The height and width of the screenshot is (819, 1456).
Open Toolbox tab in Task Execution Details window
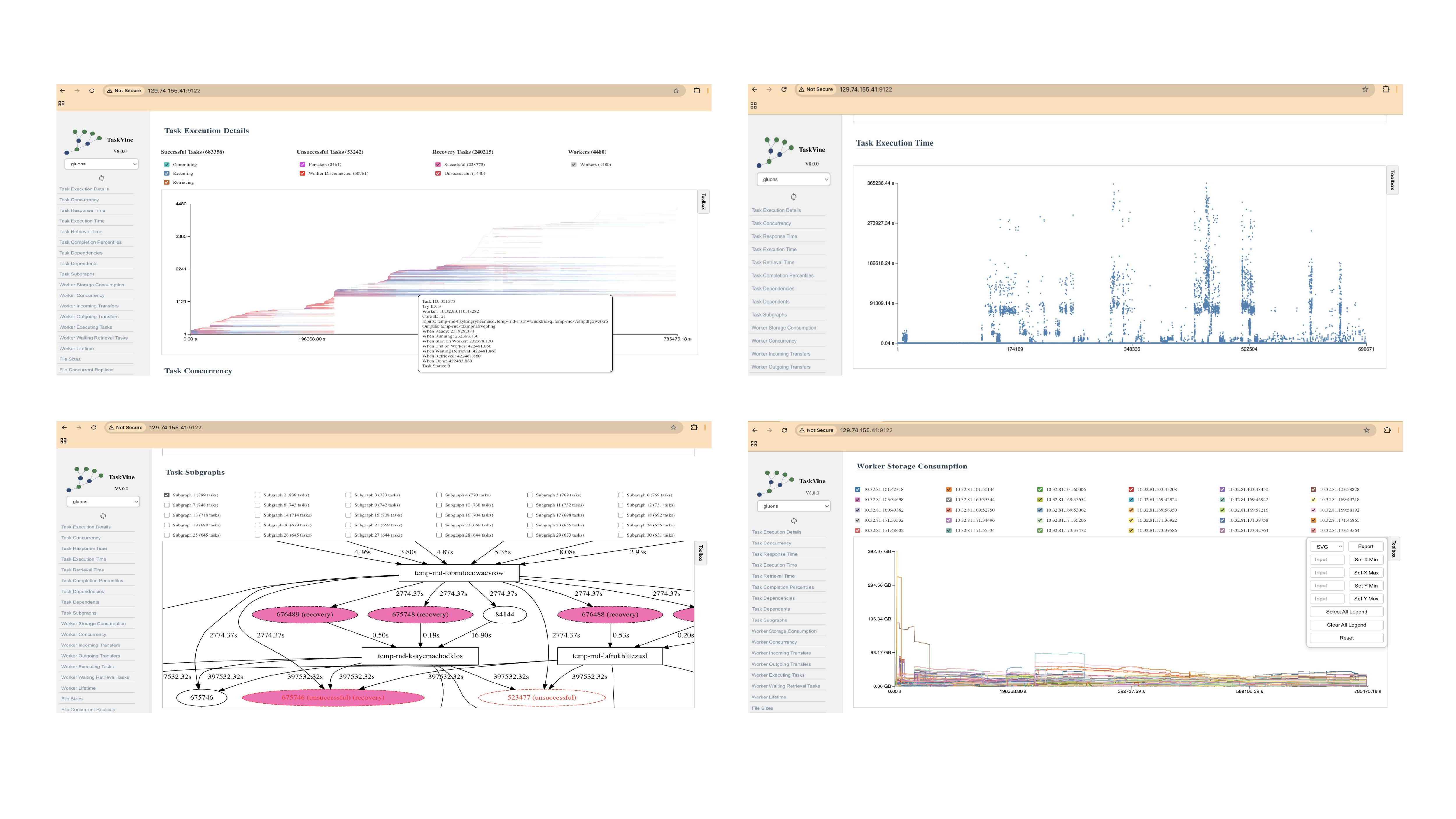[703, 202]
